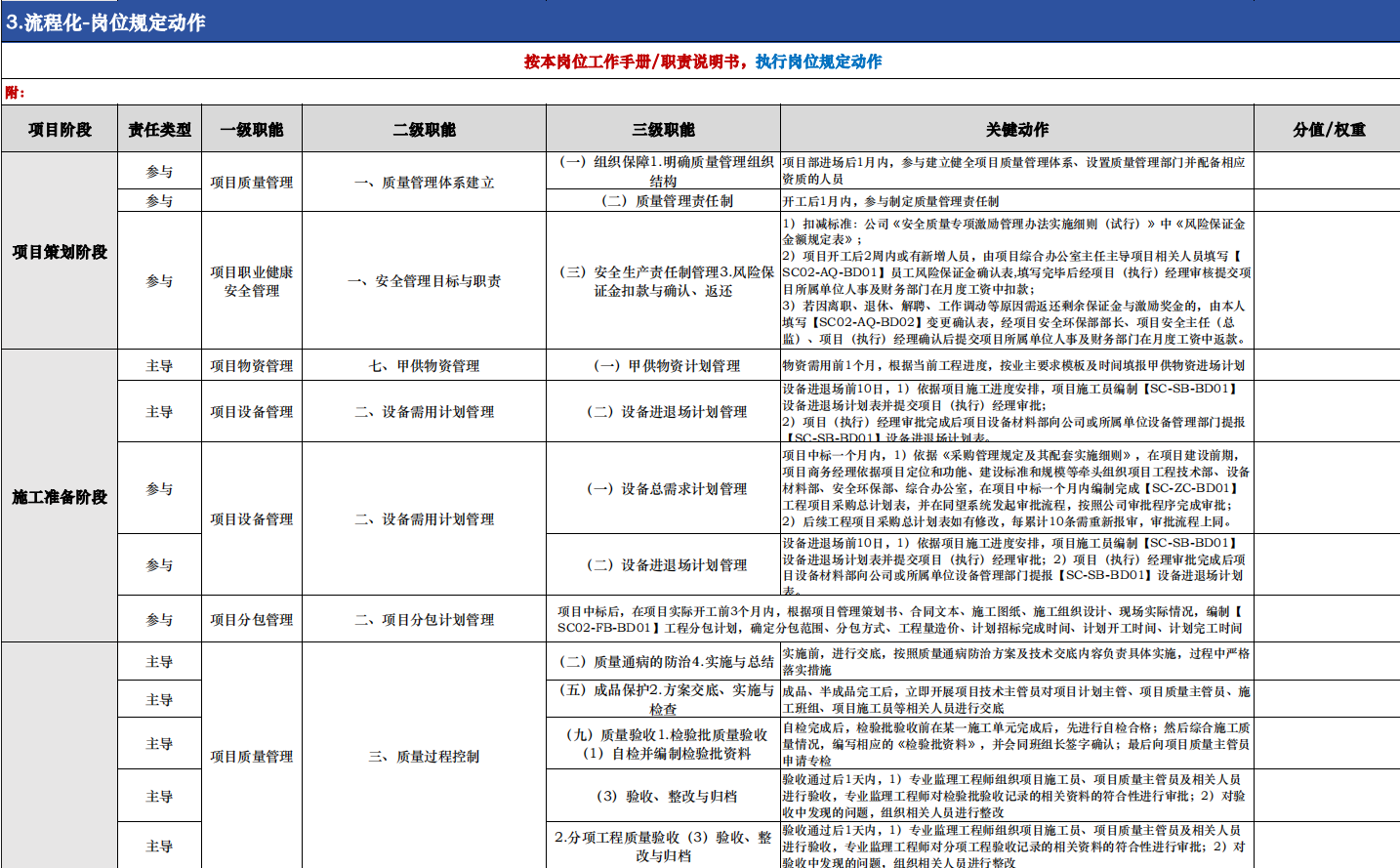
Task: Click the "项目阶段" column header
Action: 60,130
